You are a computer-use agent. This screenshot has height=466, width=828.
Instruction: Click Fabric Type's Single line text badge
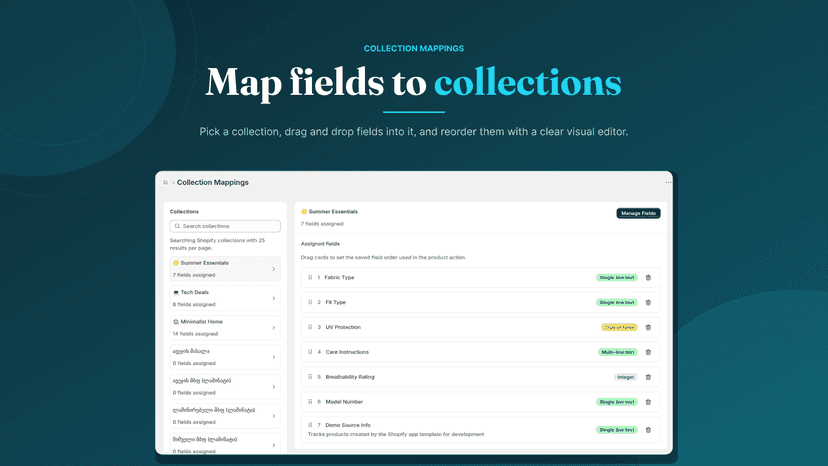tap(617, 277)
